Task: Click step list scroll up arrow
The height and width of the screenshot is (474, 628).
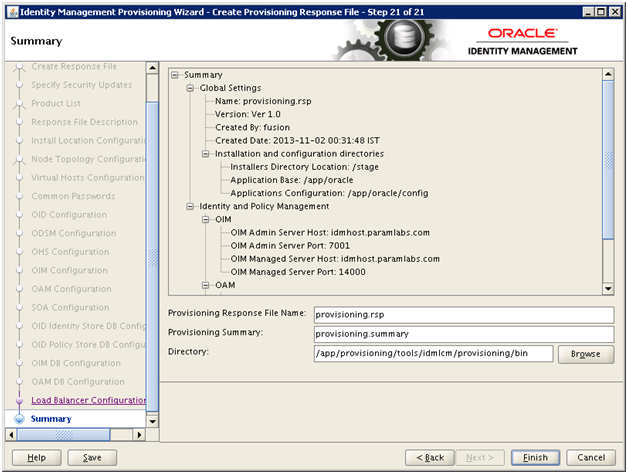Action: pyautogui.click(x=152, y=68)
